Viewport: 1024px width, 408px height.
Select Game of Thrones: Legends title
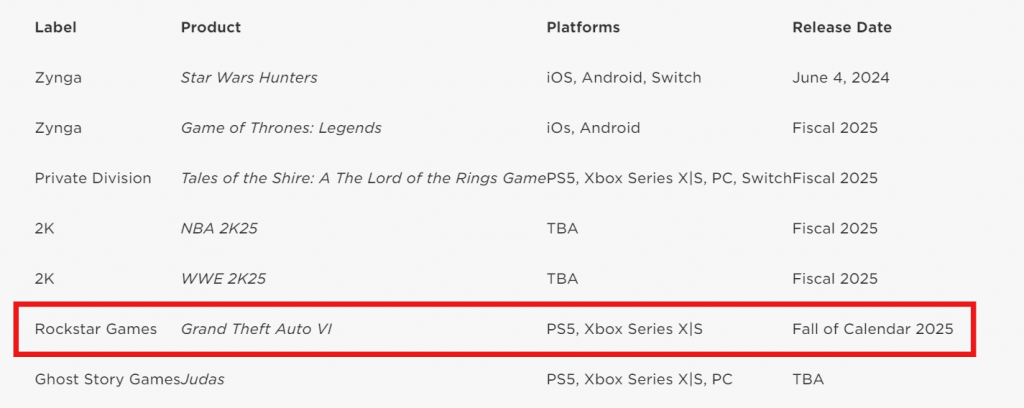click(281, 128)
